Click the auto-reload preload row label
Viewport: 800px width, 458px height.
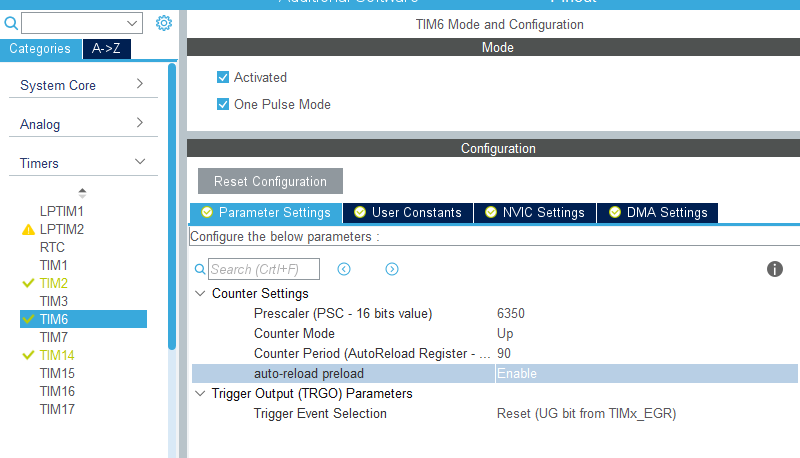point(309,373)
